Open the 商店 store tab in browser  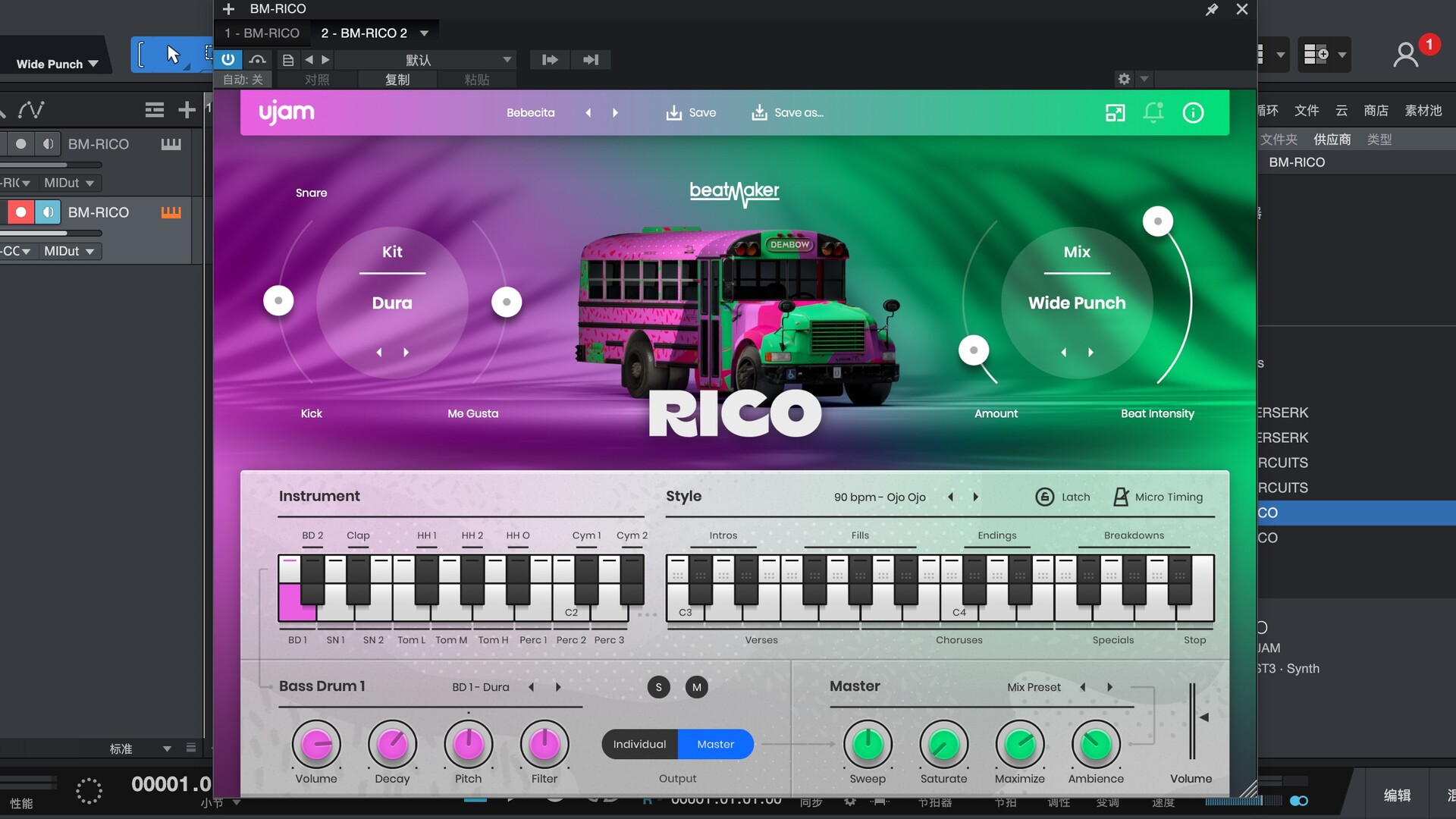[x=1376, y=111]
